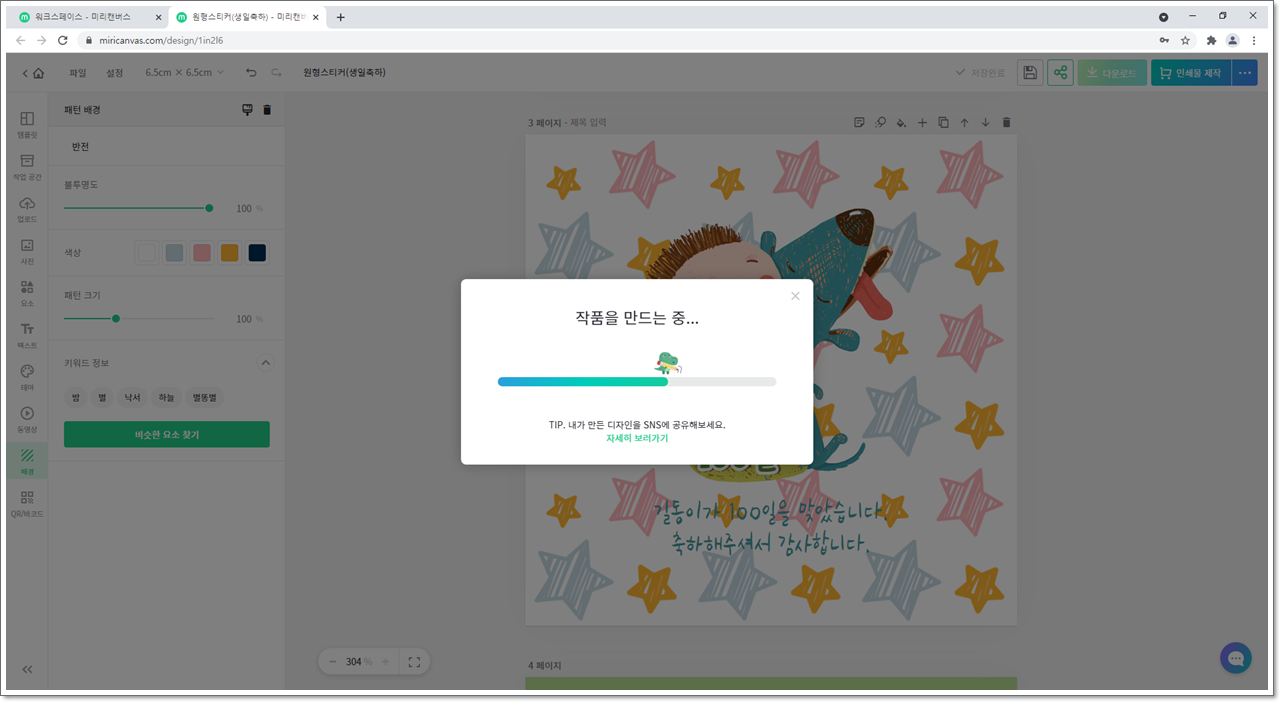Click the share icon button
1280x702 pixels.
(x=1060, y=73)
